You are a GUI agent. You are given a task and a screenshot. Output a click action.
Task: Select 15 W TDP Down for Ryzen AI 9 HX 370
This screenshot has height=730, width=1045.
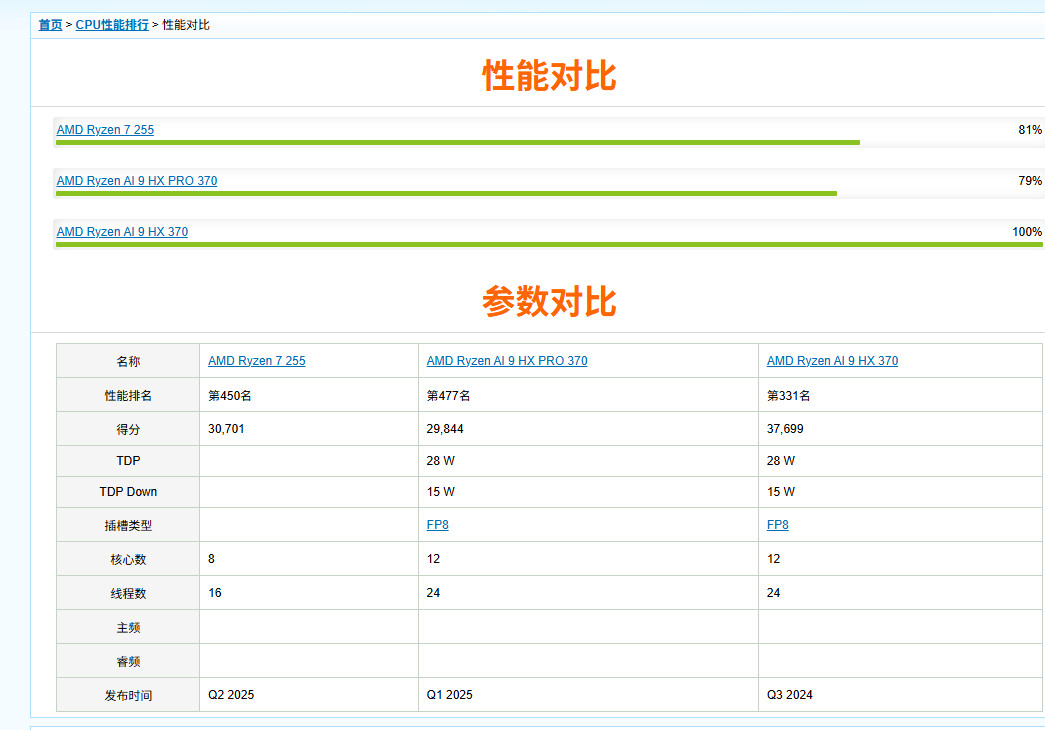point(780,492)
